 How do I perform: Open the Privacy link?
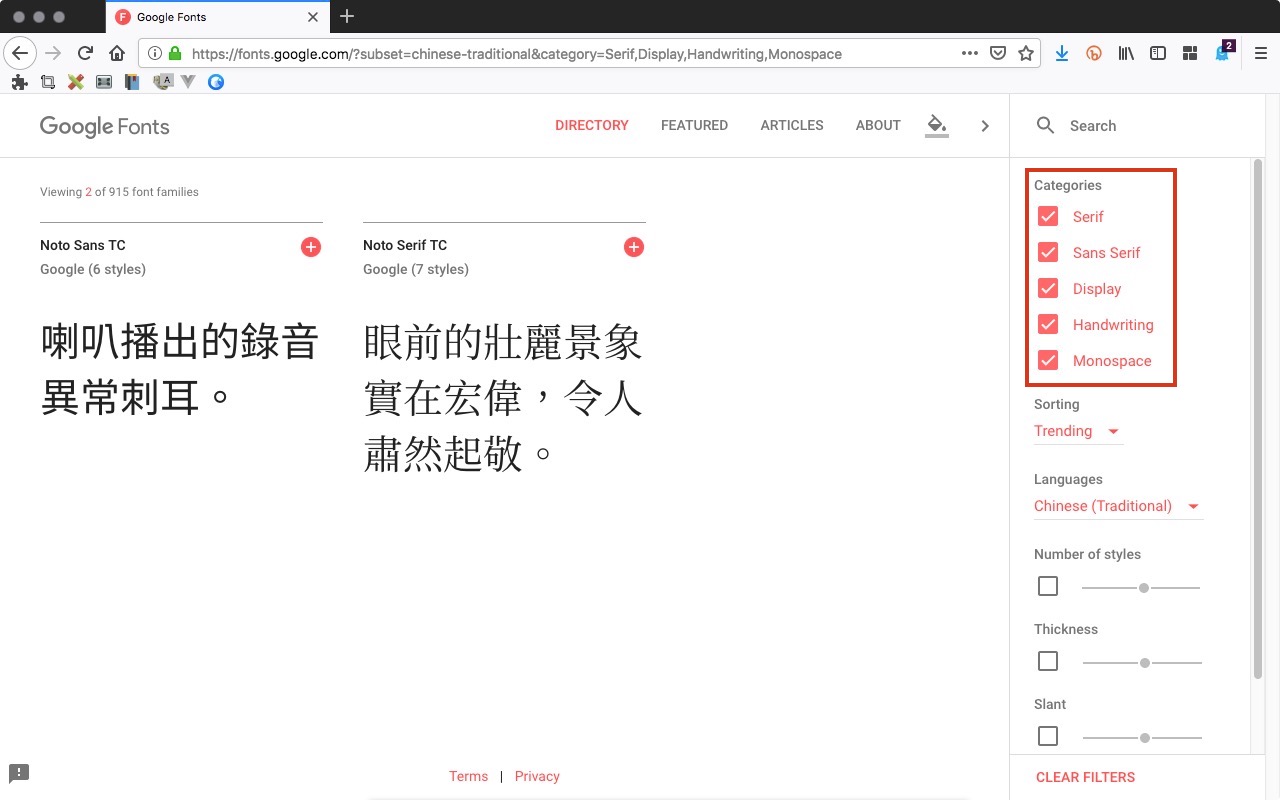click(537, 776)
